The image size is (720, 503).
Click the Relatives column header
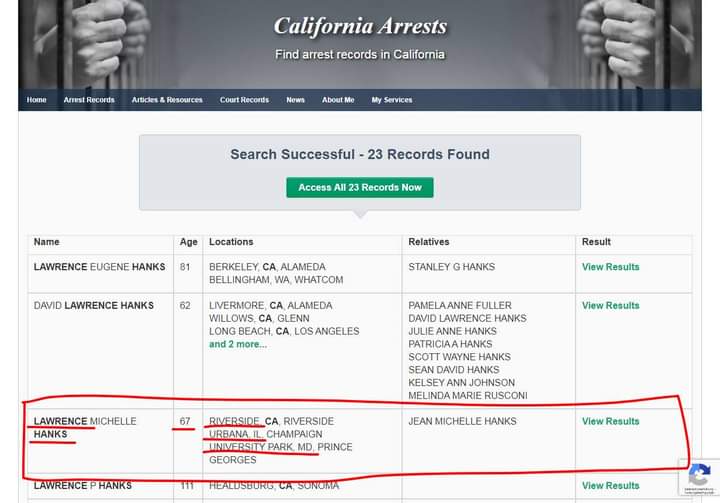pyautogui.click(x=429, y=242)
